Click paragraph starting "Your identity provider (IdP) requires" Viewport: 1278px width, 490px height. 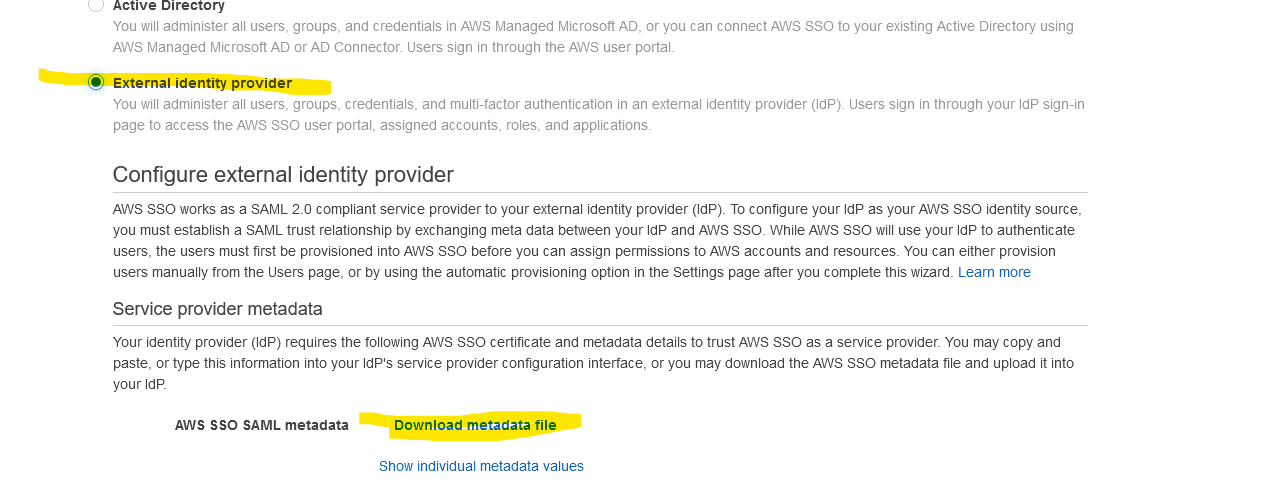click(x=593, y=363)
